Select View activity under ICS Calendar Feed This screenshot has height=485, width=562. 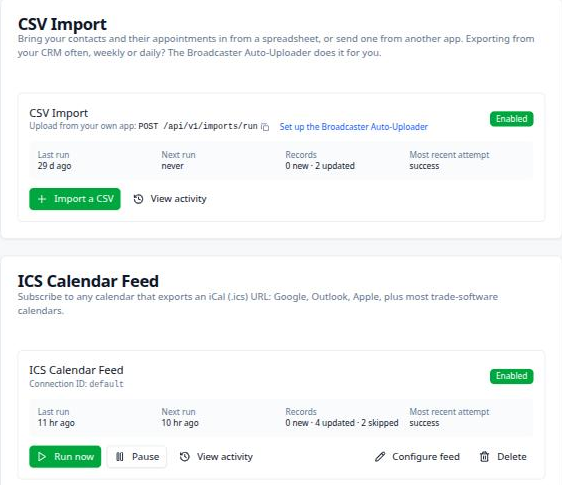pyautogui.click(x=216, y=457)
